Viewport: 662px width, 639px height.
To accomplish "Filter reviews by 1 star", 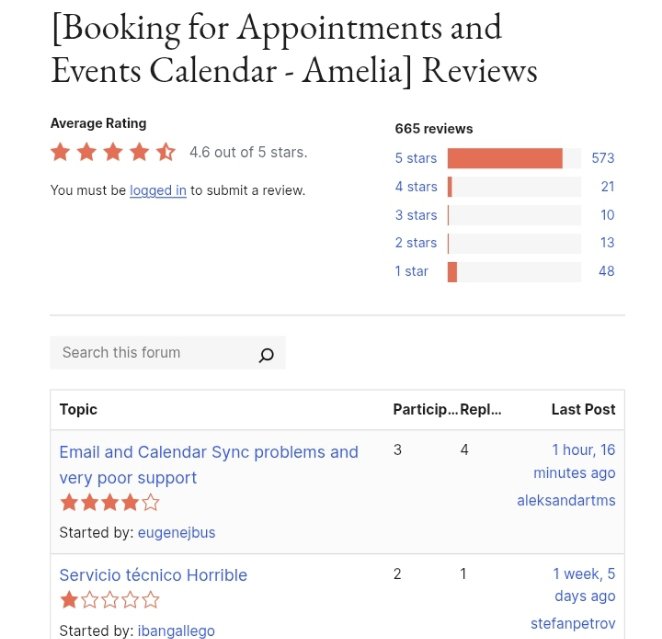I will 411,271.
